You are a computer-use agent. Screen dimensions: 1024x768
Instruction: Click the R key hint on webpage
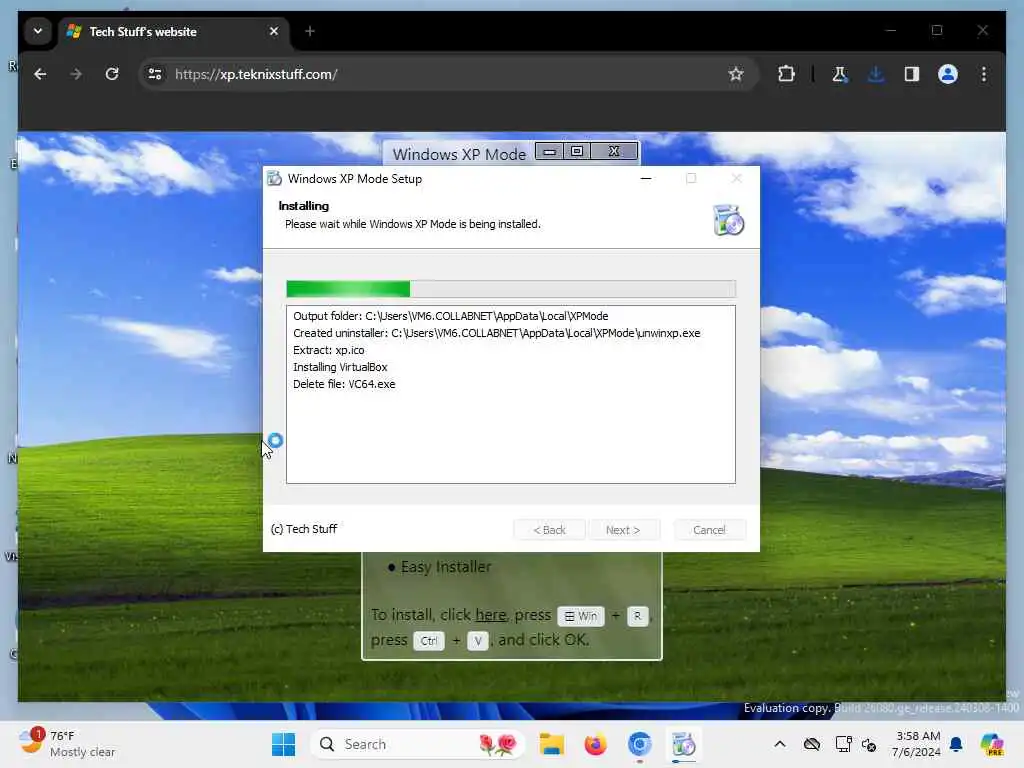[637, 616]
